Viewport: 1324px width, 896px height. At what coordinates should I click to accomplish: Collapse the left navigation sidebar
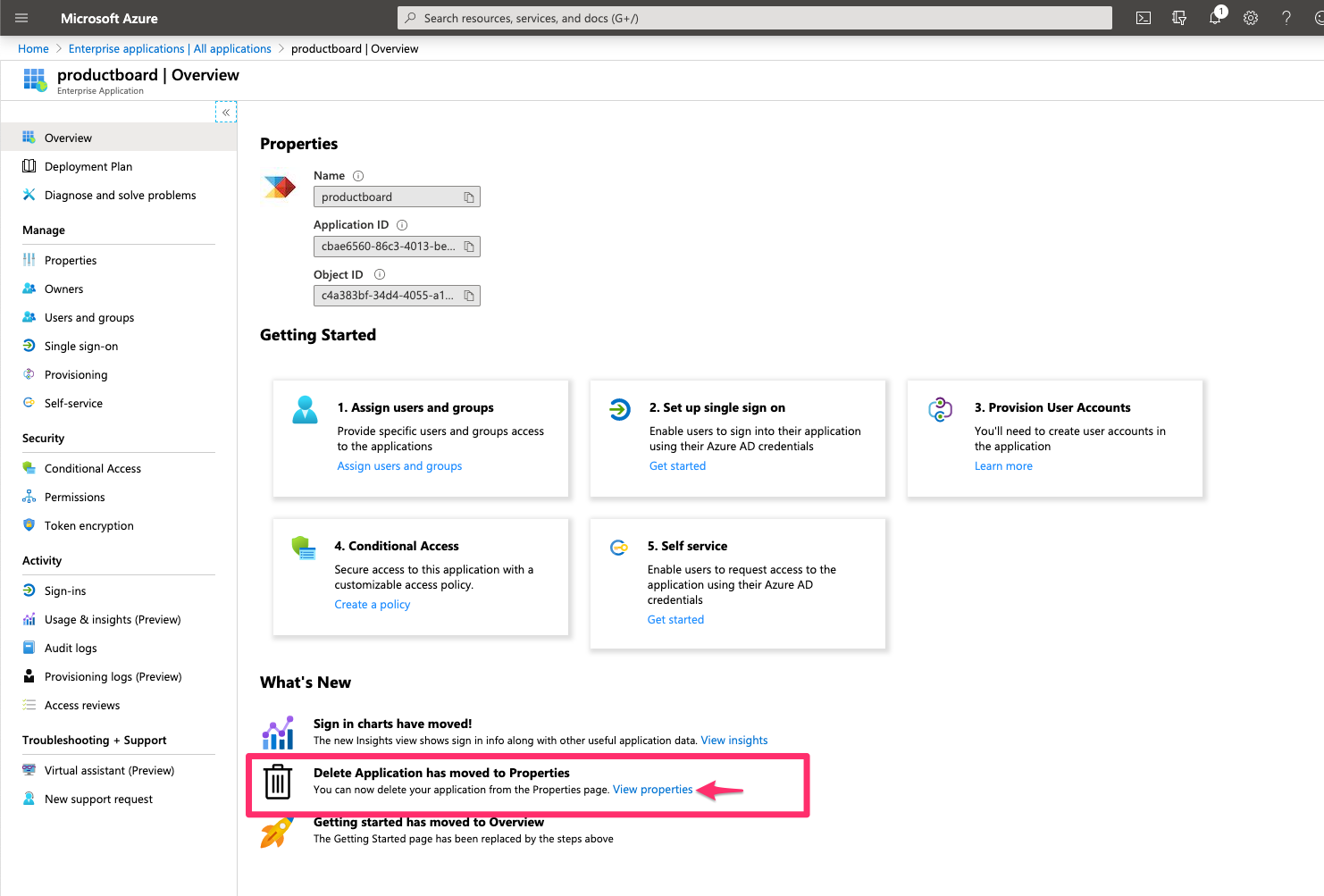(226, 112)
